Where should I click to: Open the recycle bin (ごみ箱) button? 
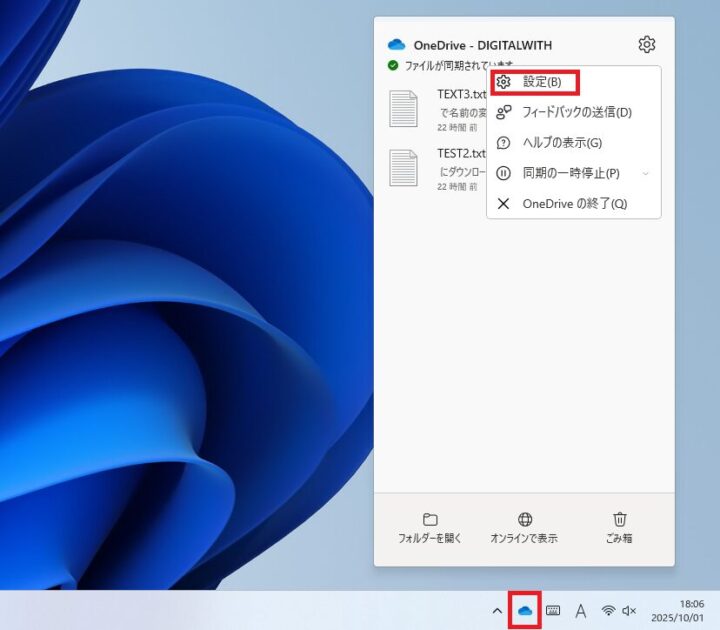click(x=620, y=527)
